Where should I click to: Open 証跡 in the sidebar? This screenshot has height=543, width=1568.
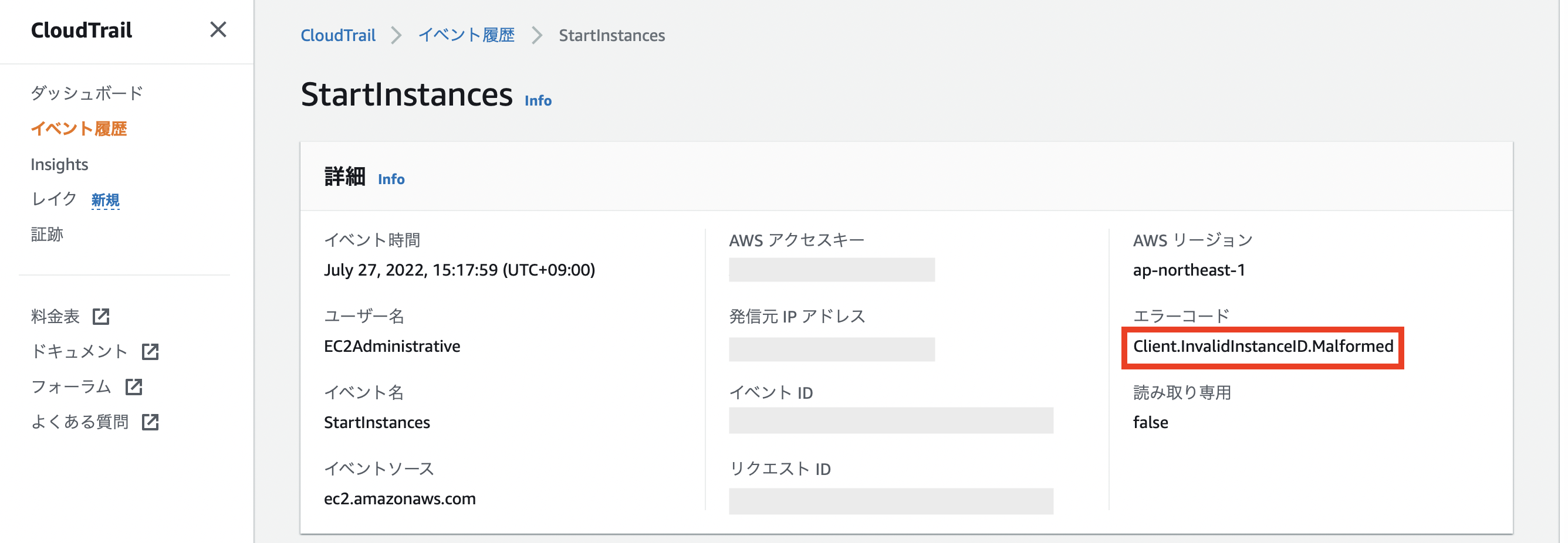coord(47,234)
